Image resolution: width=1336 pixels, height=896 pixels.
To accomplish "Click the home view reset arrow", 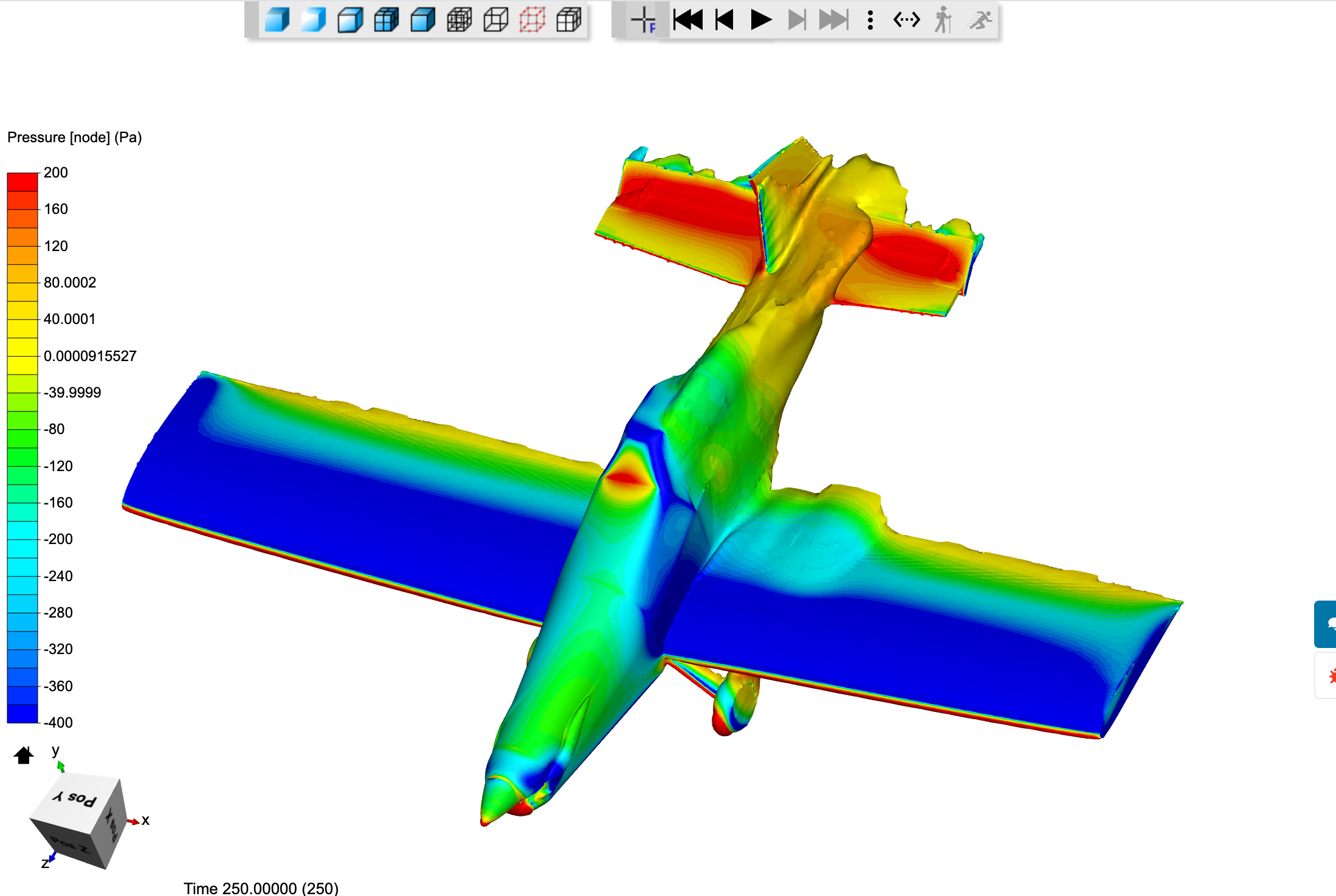I will click(24, 756).
